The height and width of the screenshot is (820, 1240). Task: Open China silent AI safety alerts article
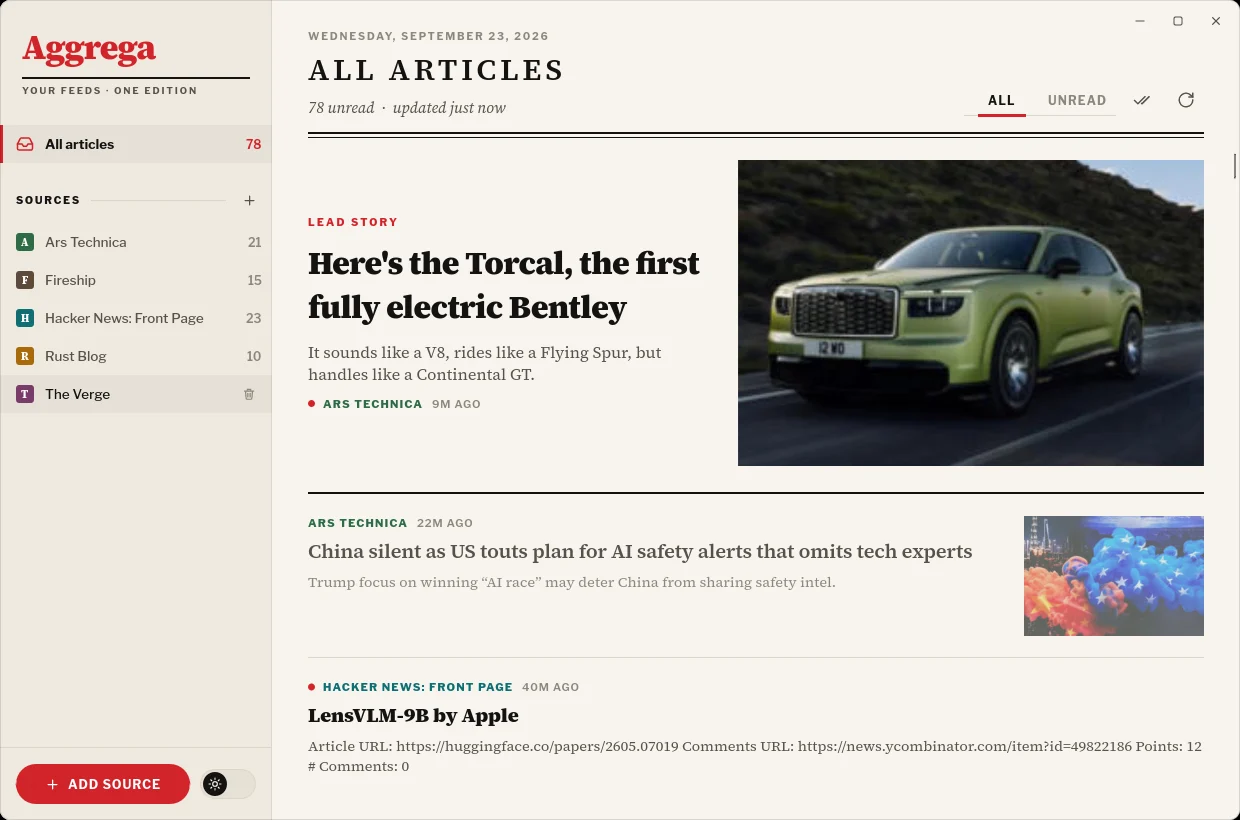[640, 551]
